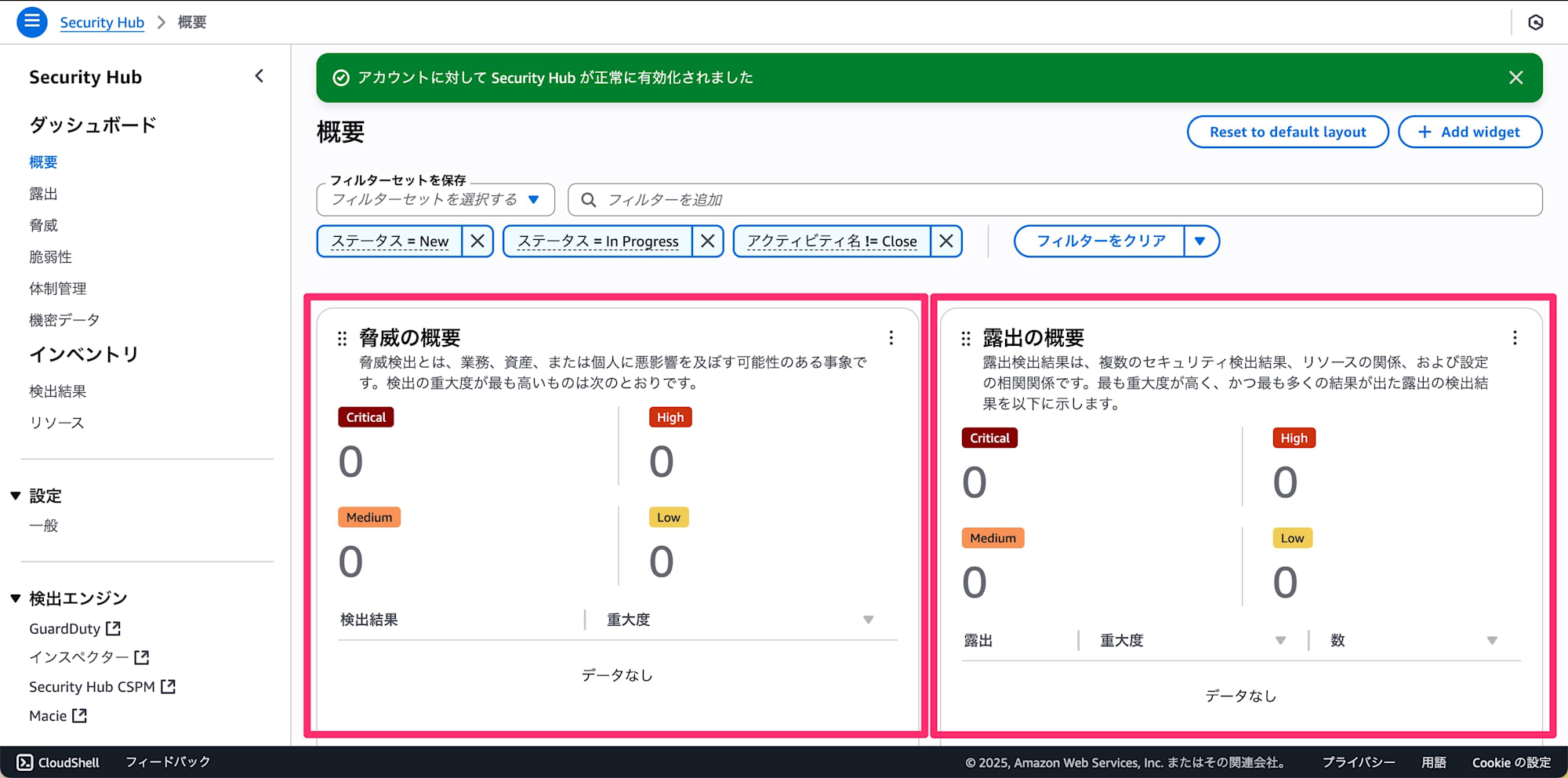This screenshot has height=778, width=1568.
Task: Edit the ステータス = In Progress filter chip
Action: (597, 241)
